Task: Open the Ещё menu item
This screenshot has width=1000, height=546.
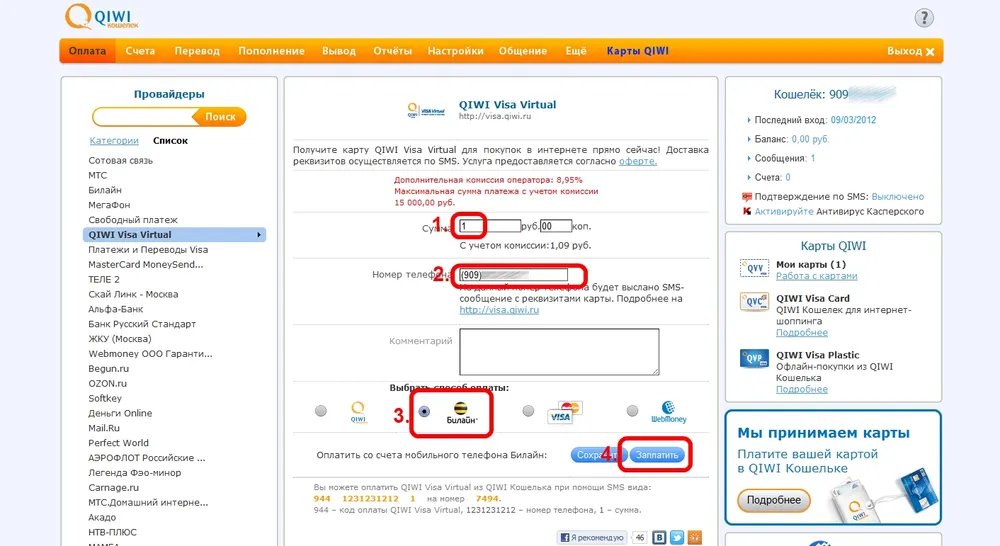Action: (576, 51)
